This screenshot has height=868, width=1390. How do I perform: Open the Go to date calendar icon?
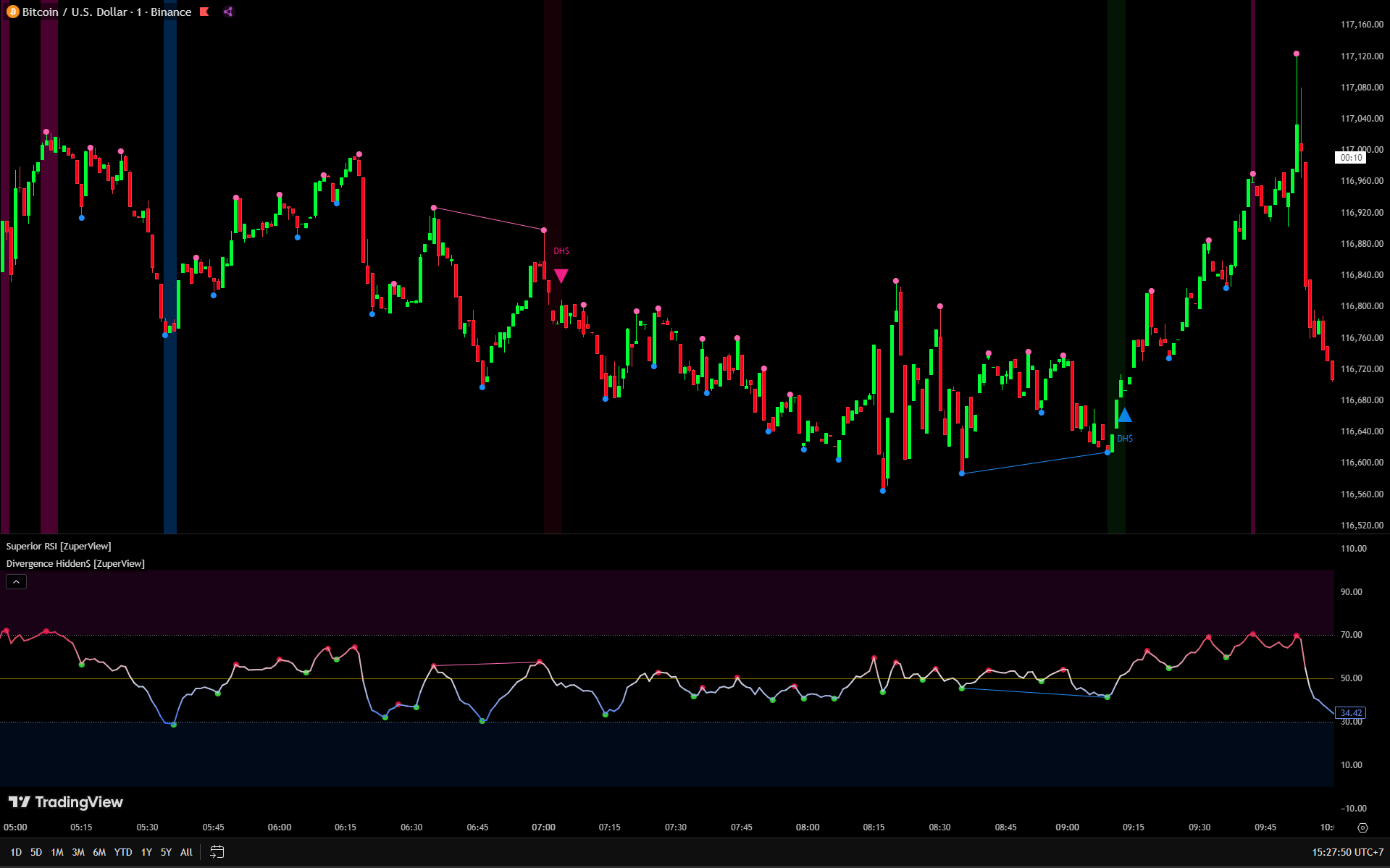point(217,852)
